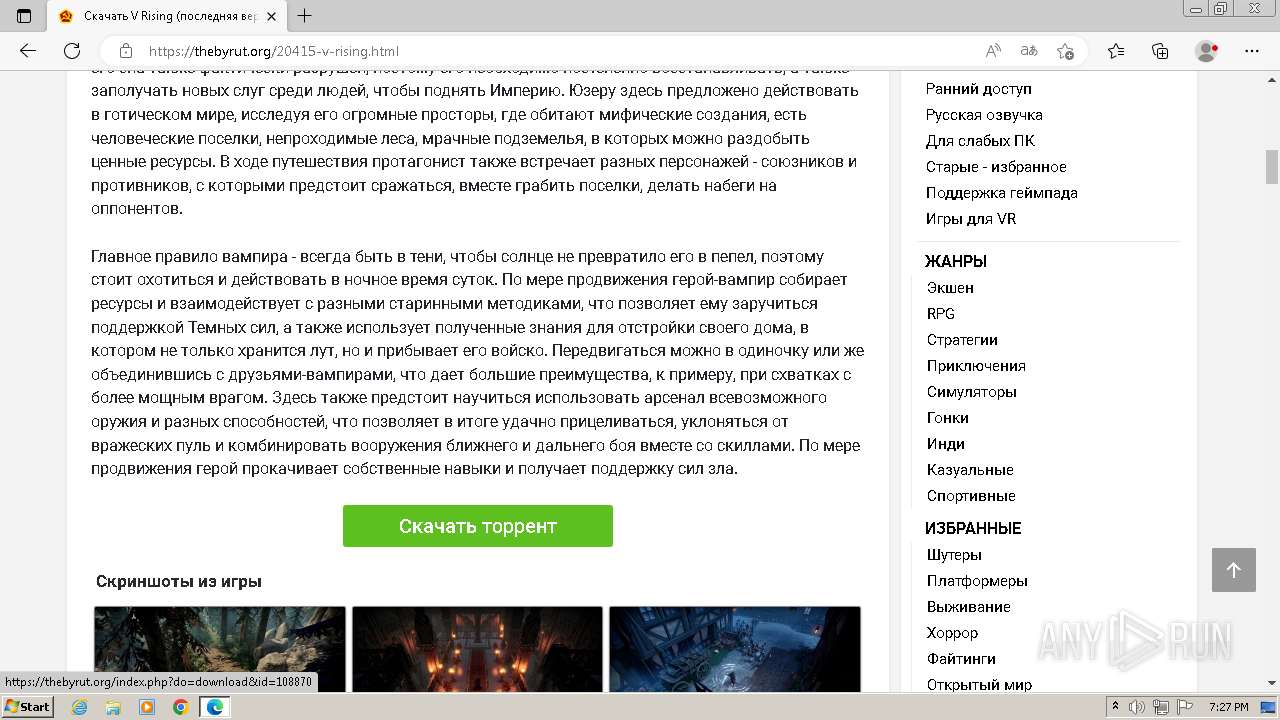Go back to the previous page
The image size is (1280, 720).
(28, 51)
